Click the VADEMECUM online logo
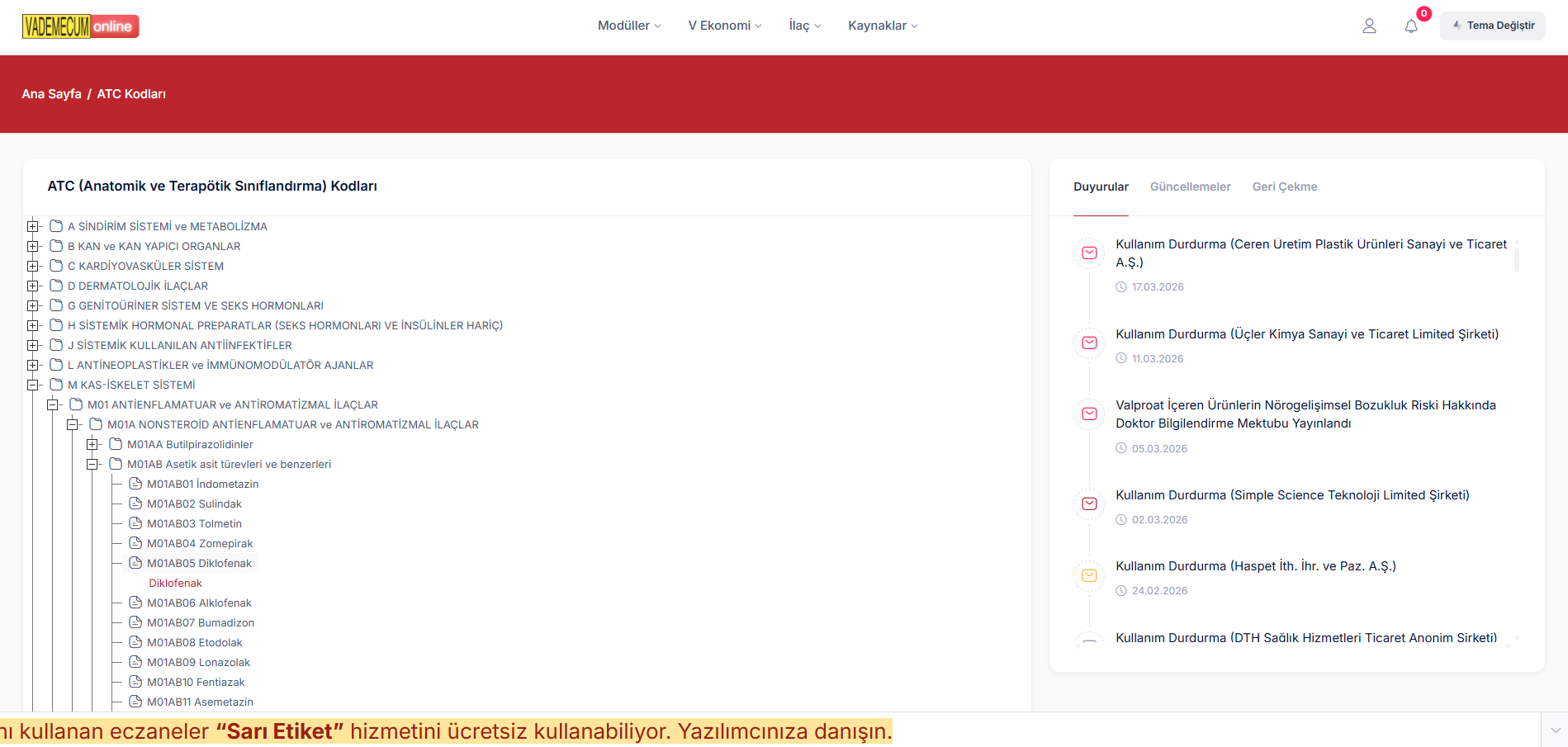Image resolution: width=1568 pixels, height=747 pixels. pyautogui.click(x=80, y=26)
